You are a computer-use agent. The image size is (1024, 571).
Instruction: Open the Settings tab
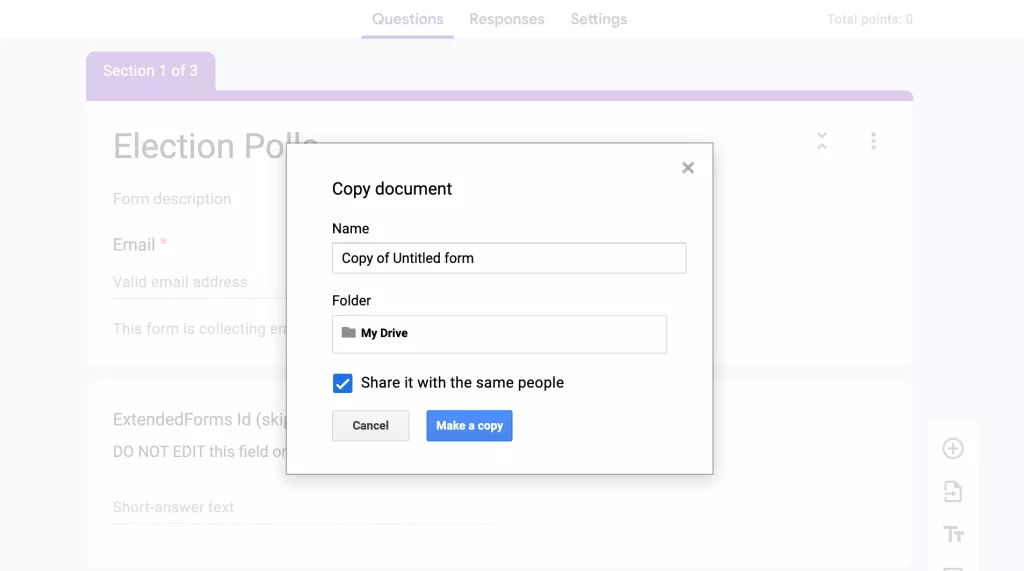pos(599,19)
